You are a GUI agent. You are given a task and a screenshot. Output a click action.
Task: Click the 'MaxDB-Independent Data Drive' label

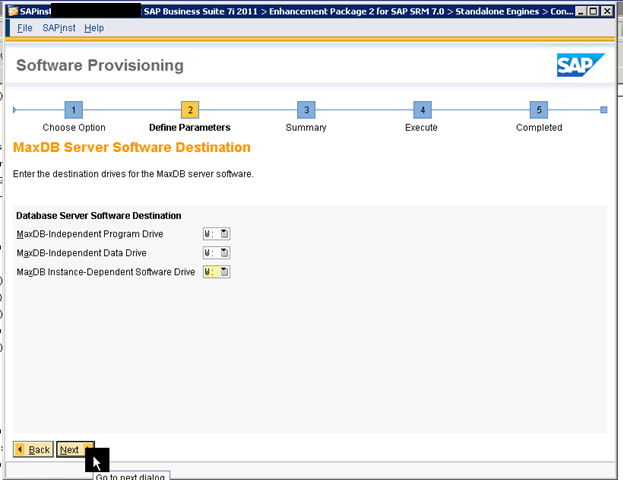pyautogui.click(x=81, y=253)
